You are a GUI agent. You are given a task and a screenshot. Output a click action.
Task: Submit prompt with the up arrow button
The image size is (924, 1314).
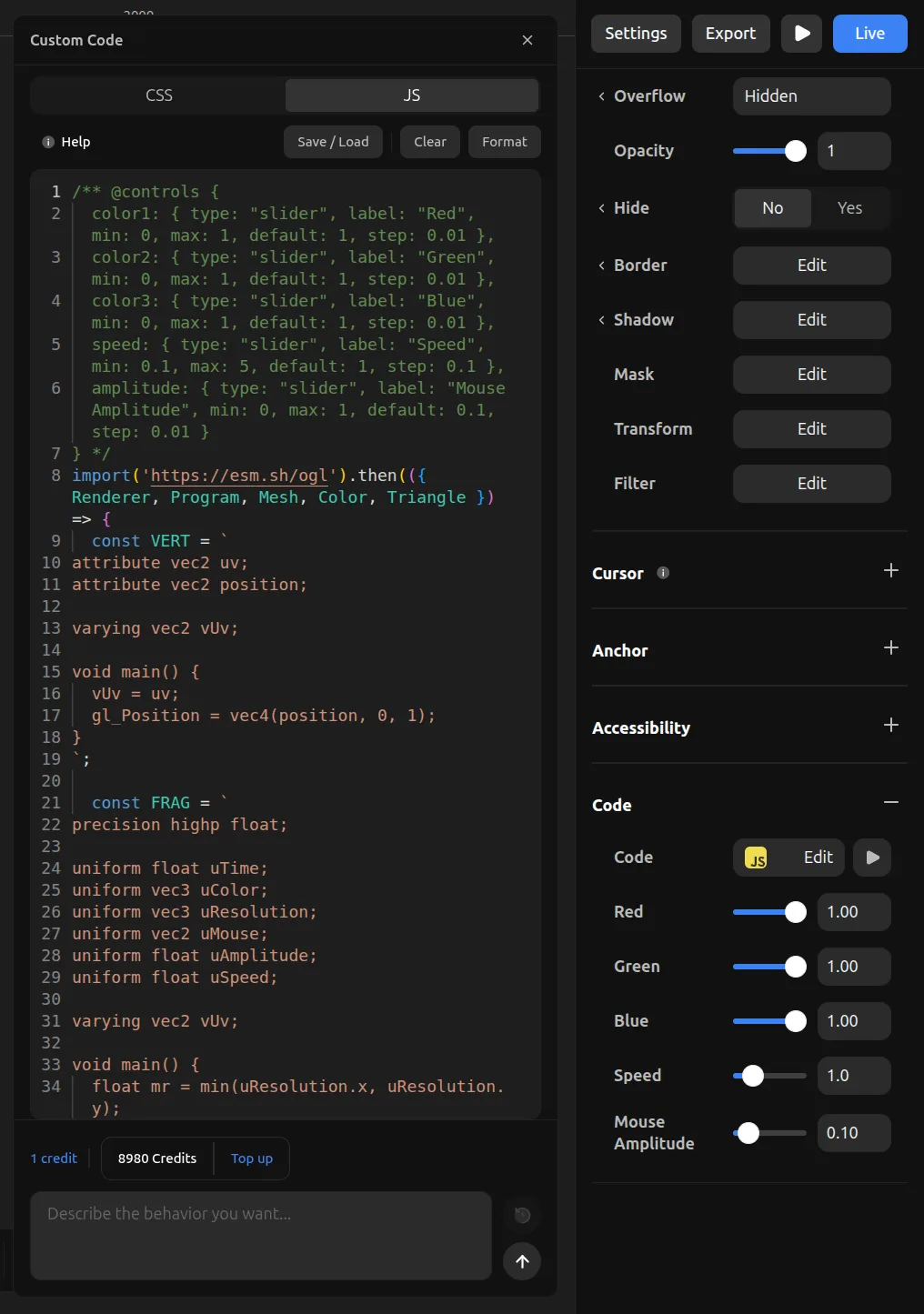coord(522,1261)
